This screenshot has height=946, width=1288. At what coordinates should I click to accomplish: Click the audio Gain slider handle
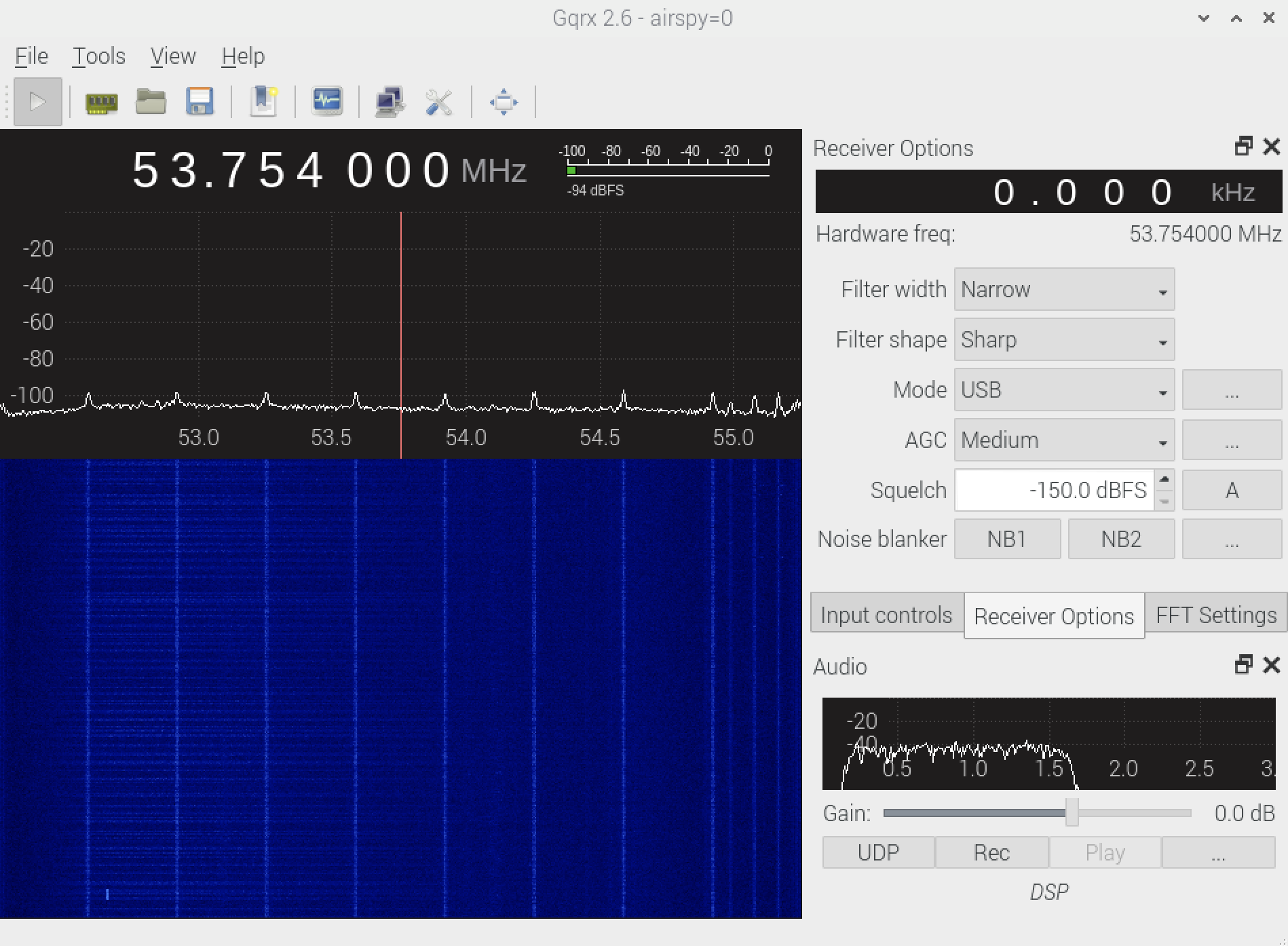(1072, 812)
